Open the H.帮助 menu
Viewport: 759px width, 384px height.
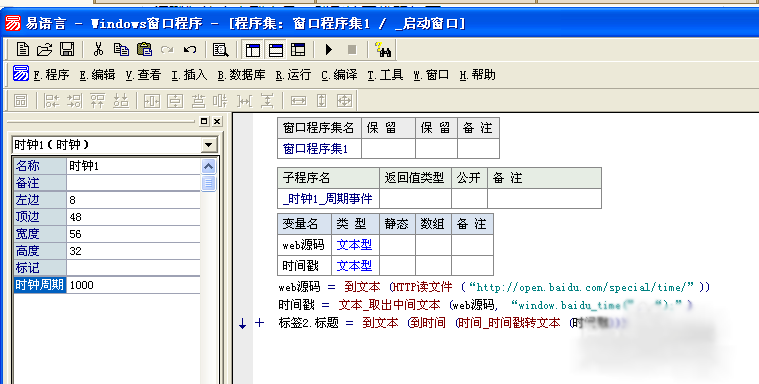(x=477, y=75)
